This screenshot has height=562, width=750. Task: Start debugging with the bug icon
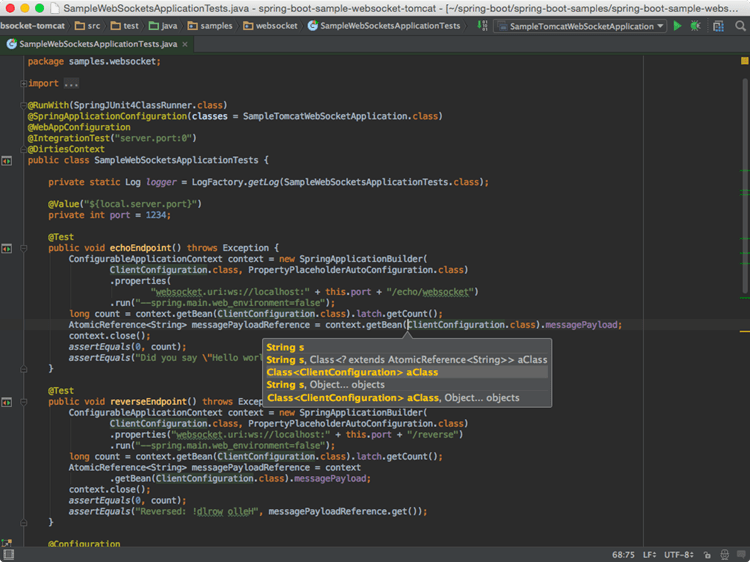click(x=695, y=26)
